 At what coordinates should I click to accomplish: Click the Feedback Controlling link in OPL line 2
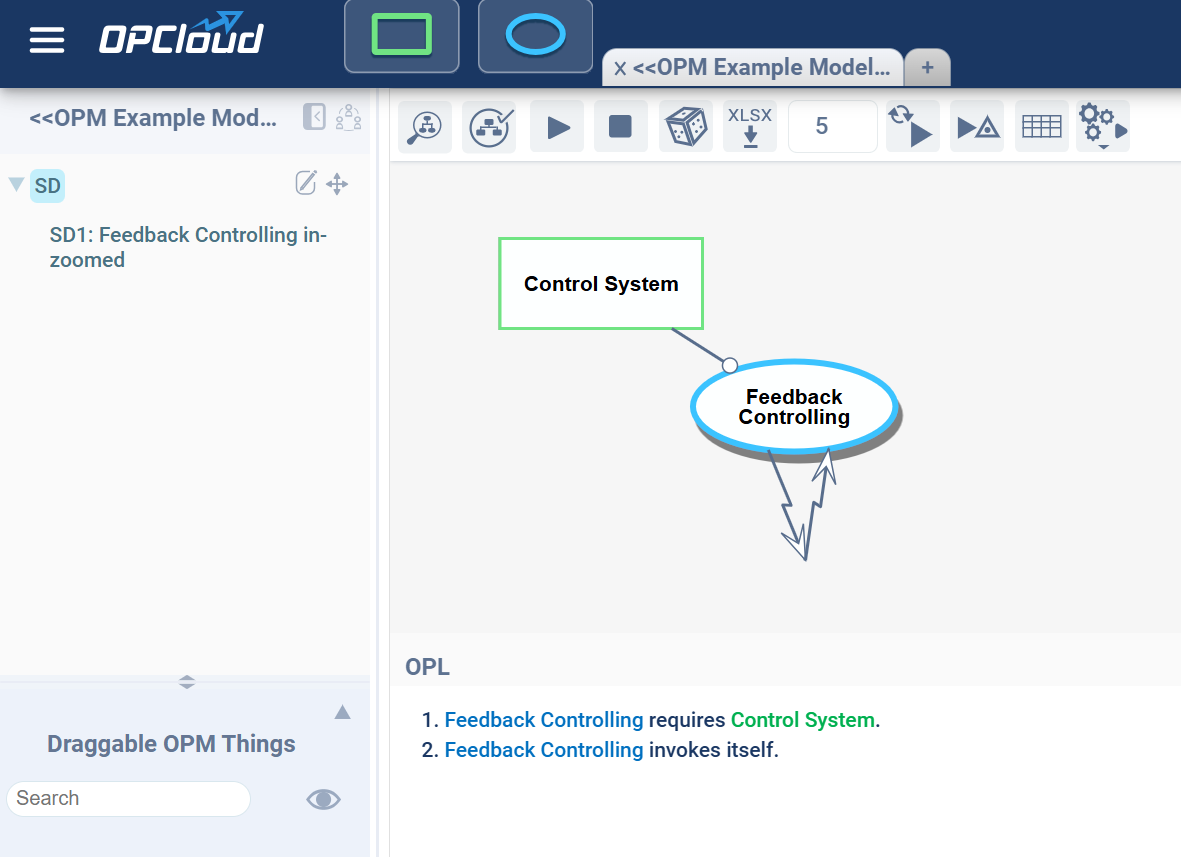pos(543,750)
